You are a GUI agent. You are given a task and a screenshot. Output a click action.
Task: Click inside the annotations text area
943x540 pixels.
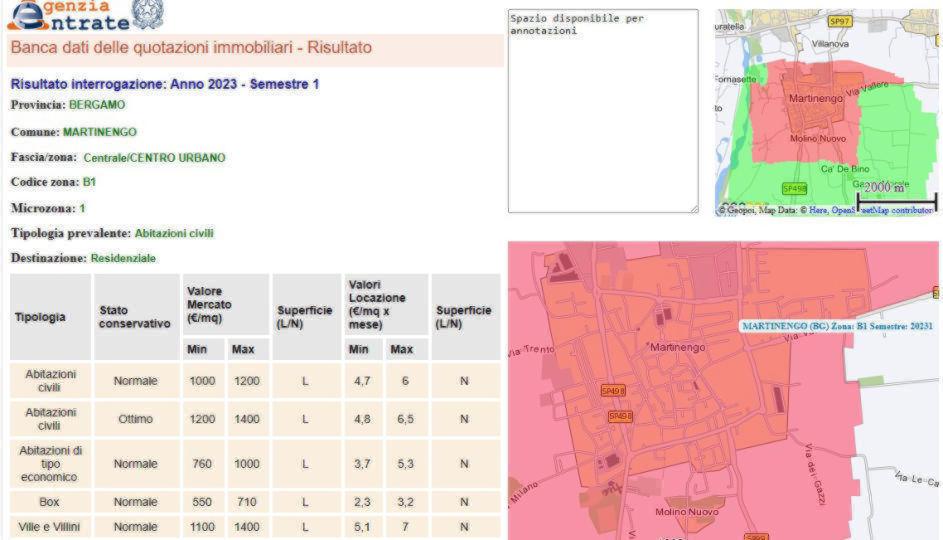pyautogui.click(x=603, y=111)
